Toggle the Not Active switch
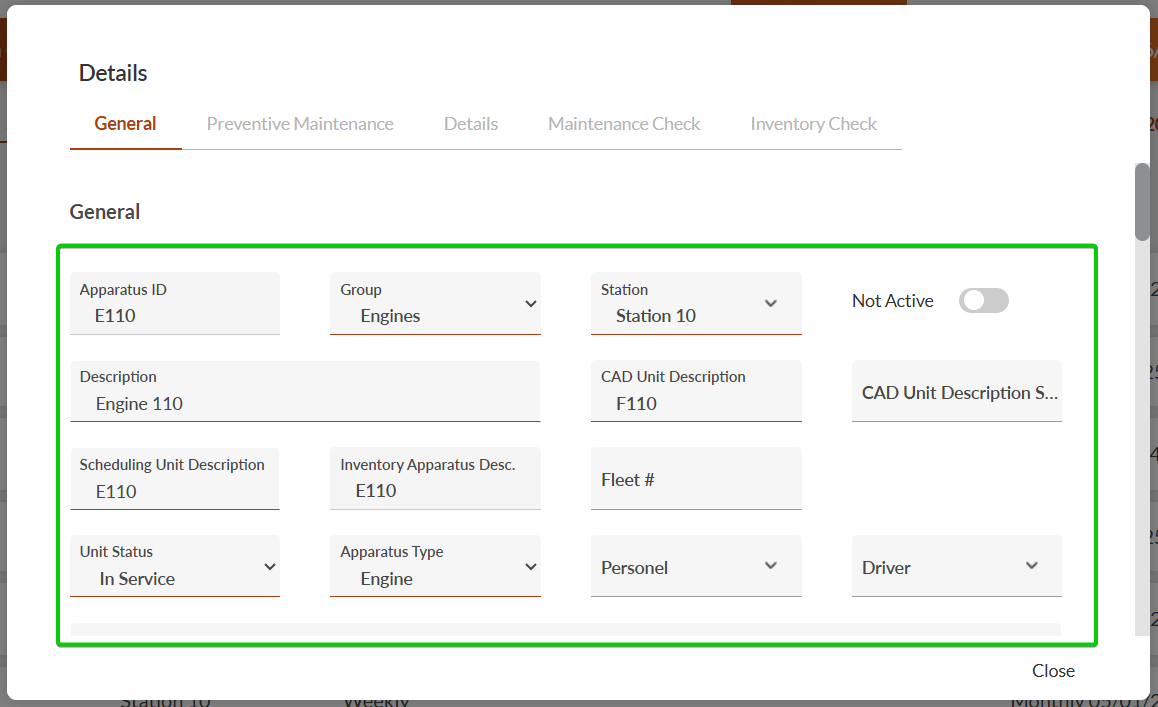Image resolution: width=1158 pixels, height=707 pixels. click(983, 301)
